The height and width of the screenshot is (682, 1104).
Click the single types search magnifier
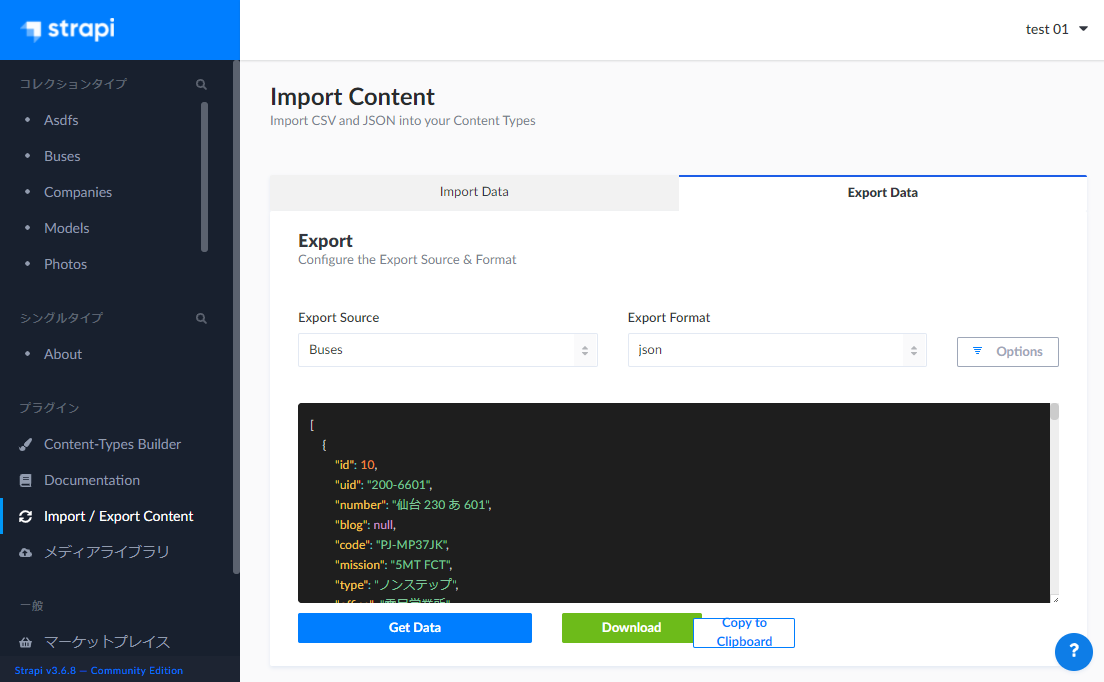(201, 317)
